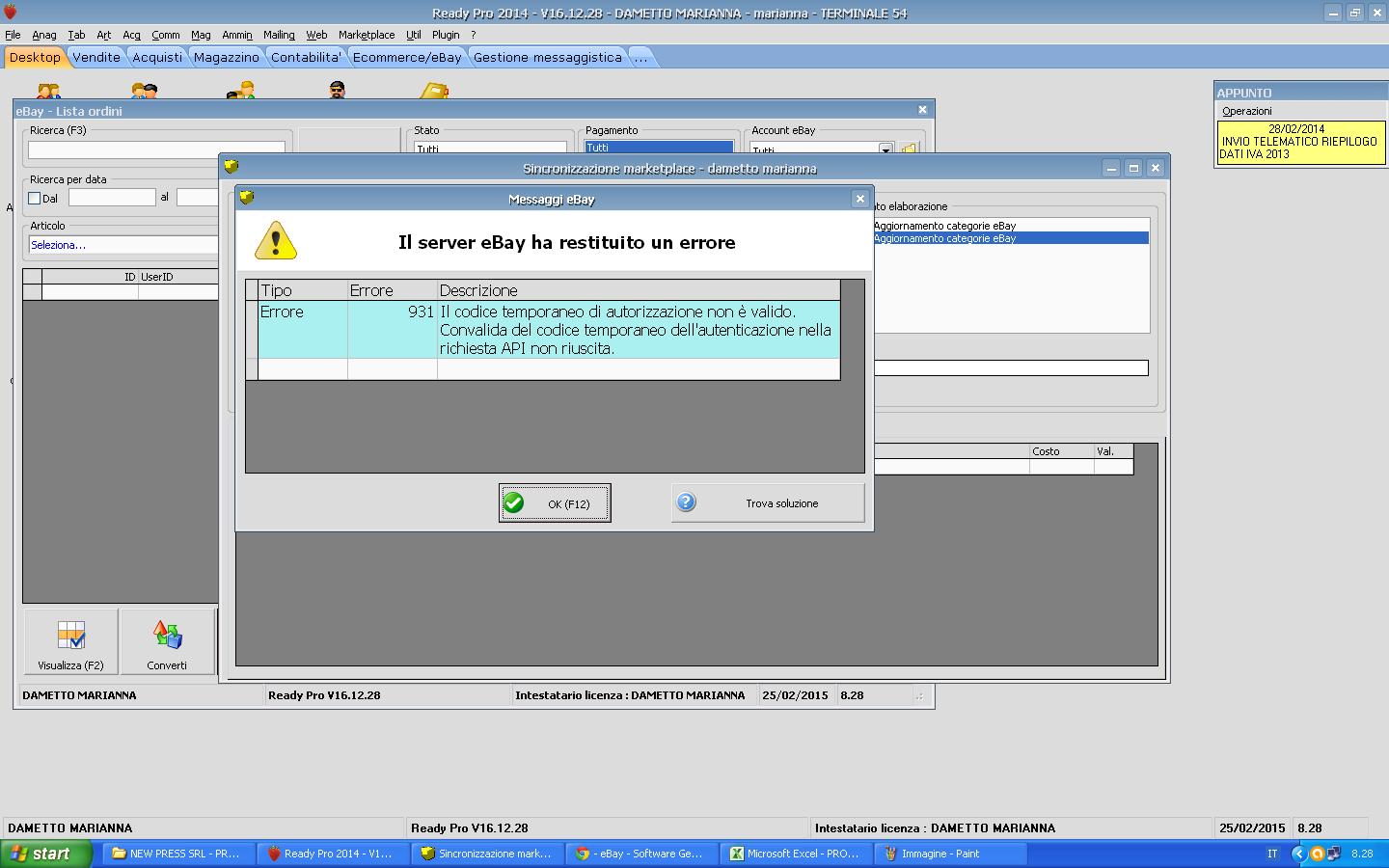Click the blue question mark help icon

686,502
